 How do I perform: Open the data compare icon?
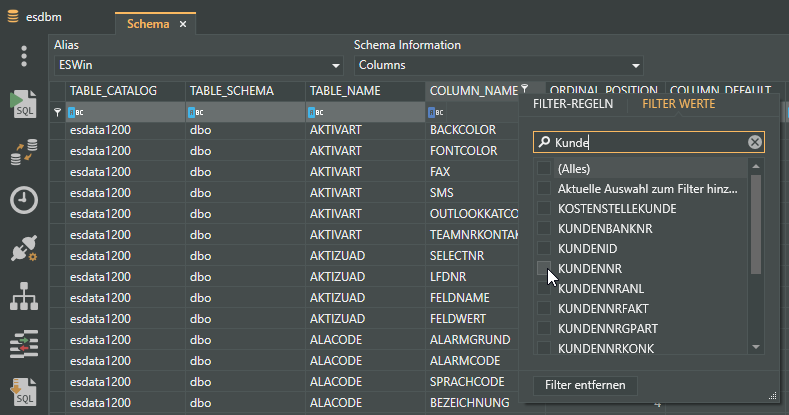(24, 344)
